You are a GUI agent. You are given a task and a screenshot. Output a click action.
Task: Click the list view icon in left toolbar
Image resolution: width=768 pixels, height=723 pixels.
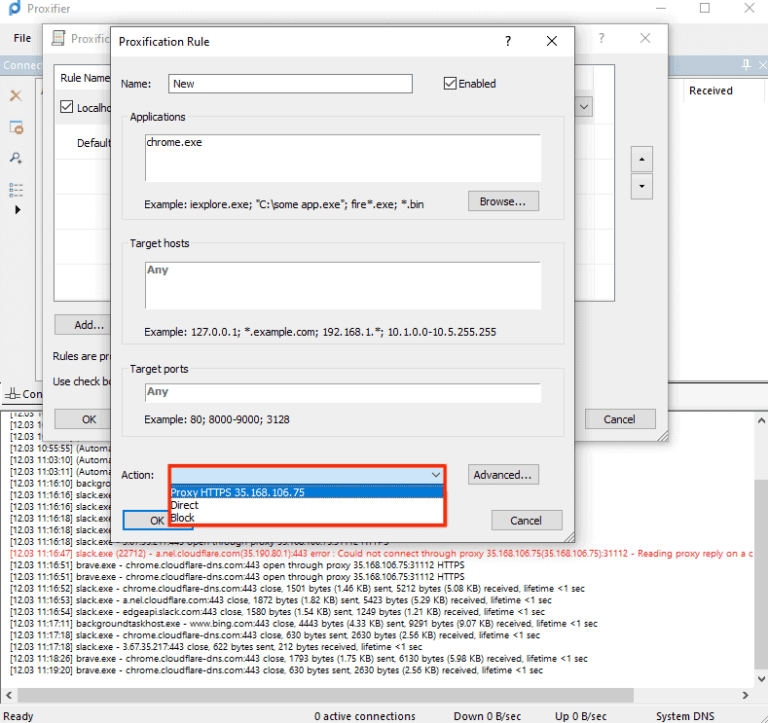pos(16,189)
